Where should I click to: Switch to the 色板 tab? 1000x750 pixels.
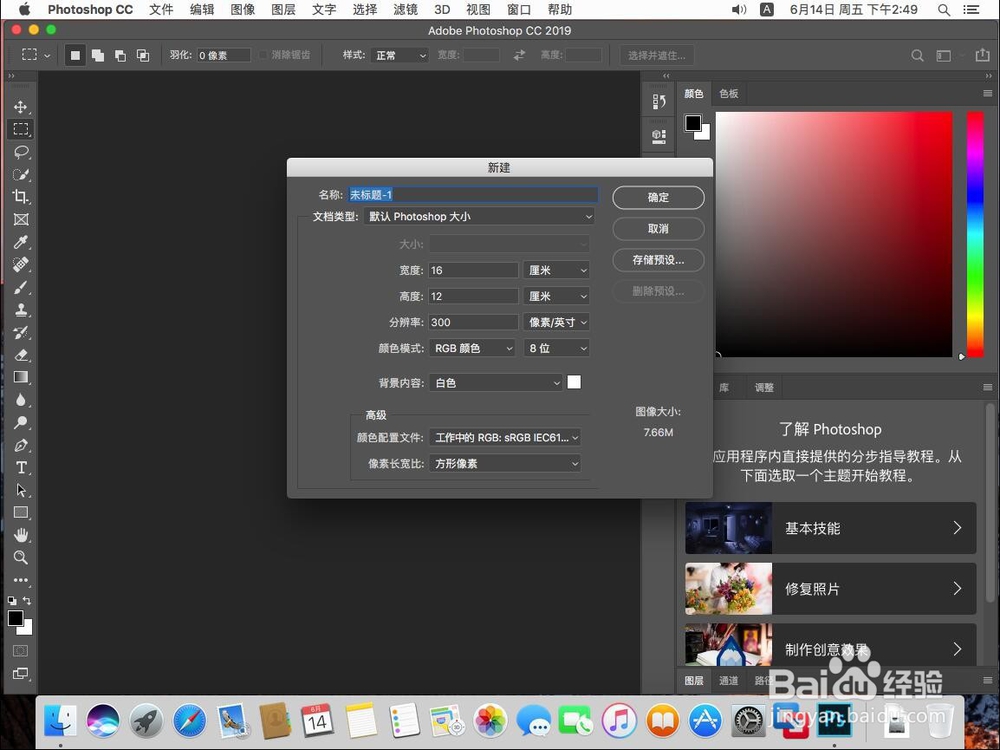(728, 93)
